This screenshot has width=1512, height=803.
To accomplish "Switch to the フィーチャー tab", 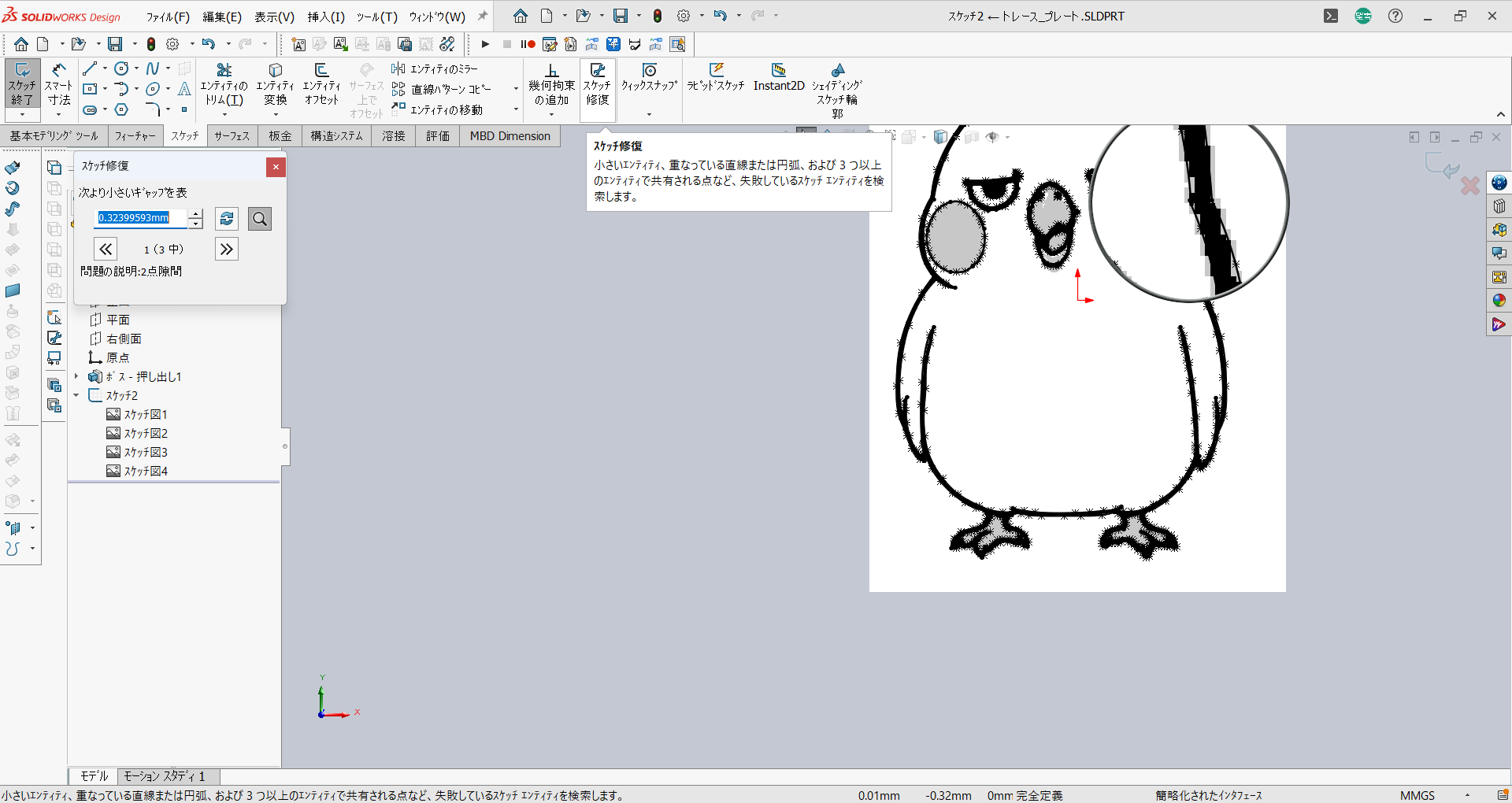I will pos(135,136).
